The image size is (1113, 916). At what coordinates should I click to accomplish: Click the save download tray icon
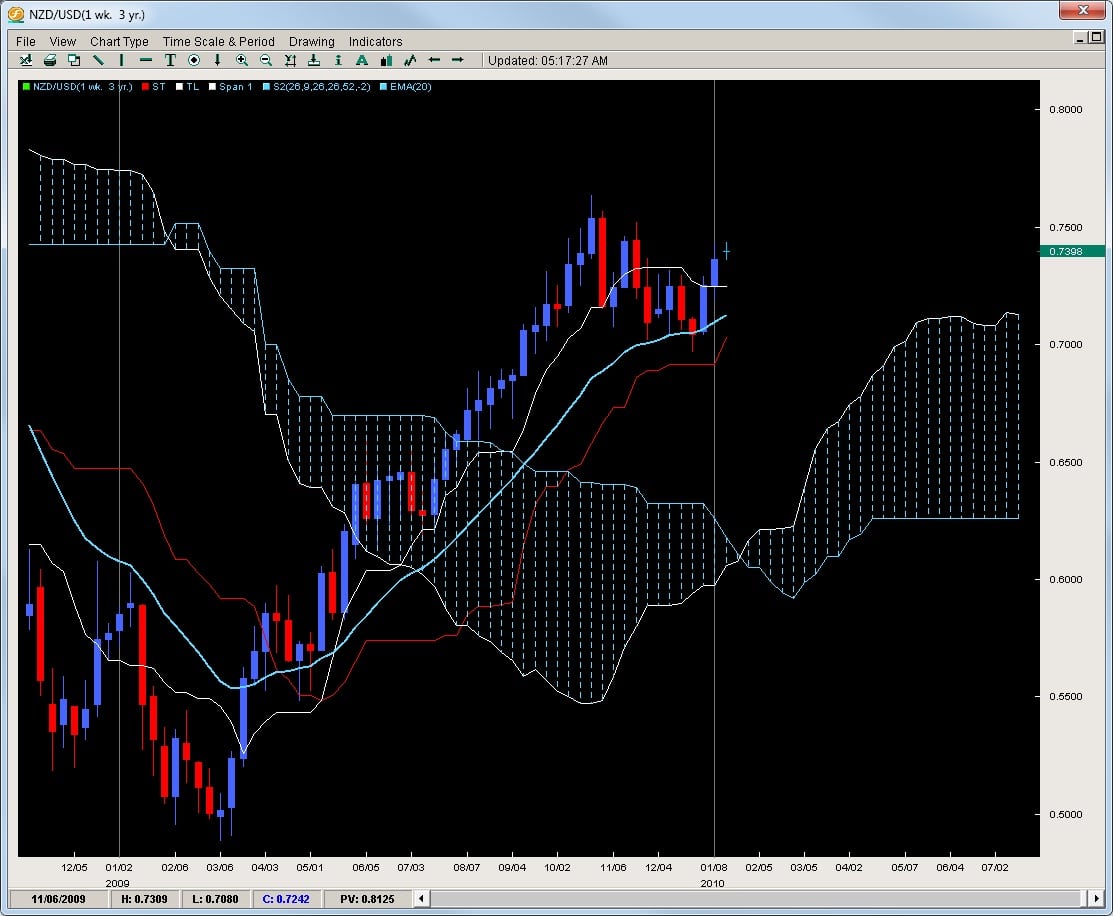pyautogui.click(x=314, y=60)
